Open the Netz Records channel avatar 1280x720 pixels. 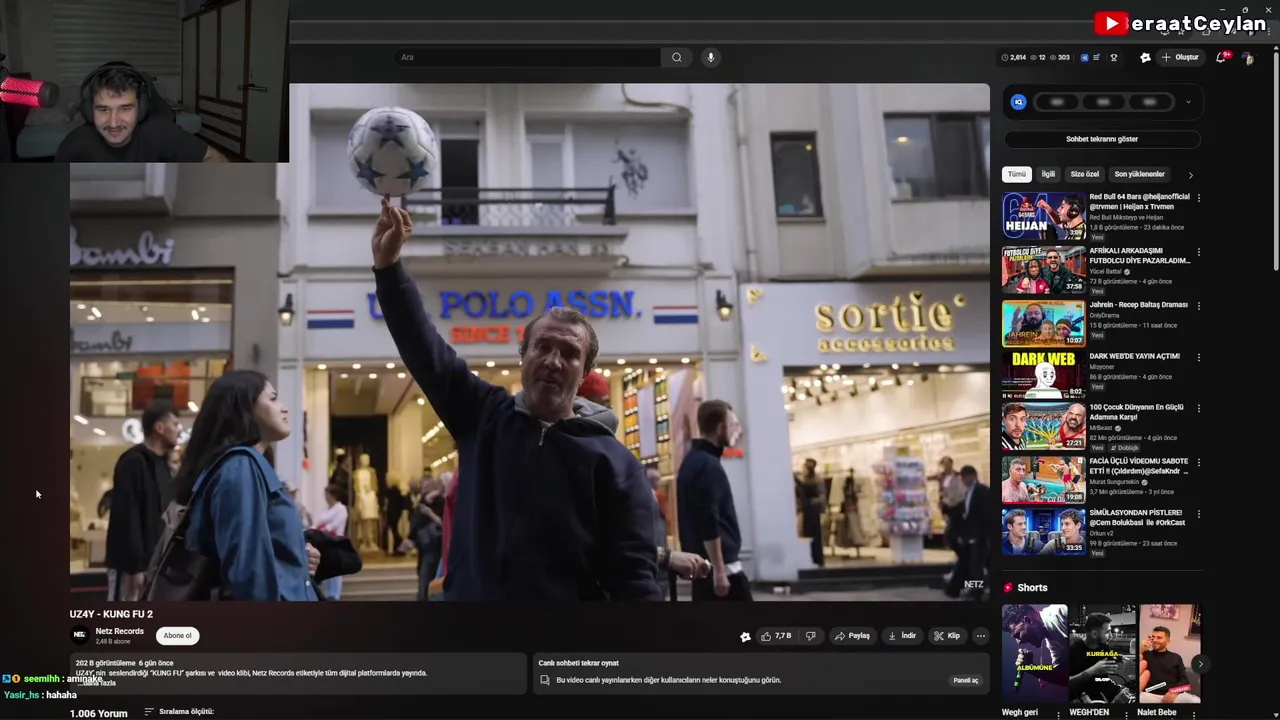click(x=80, y=635)
